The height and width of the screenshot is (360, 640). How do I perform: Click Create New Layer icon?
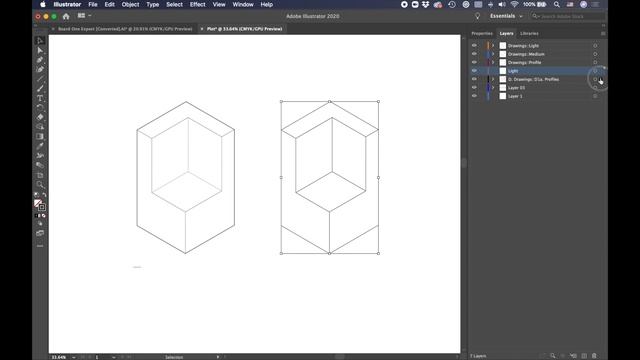pyautogui.click(x=584, y=356)
